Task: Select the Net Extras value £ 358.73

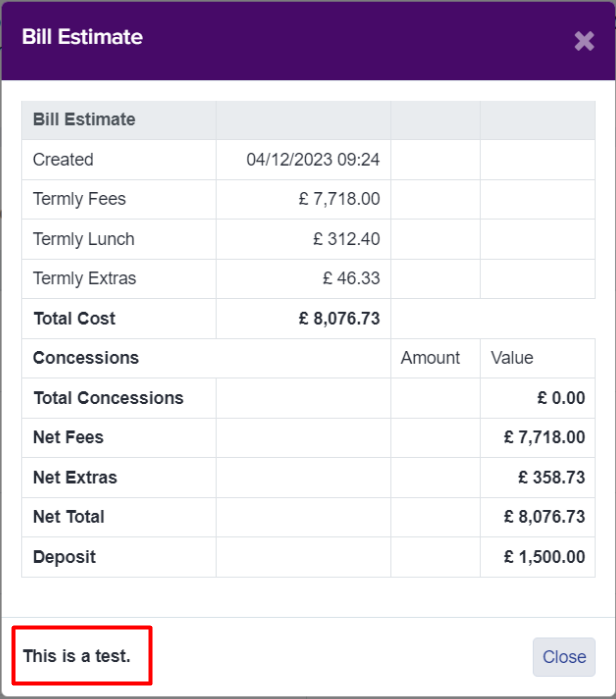Action: (551, 477)
